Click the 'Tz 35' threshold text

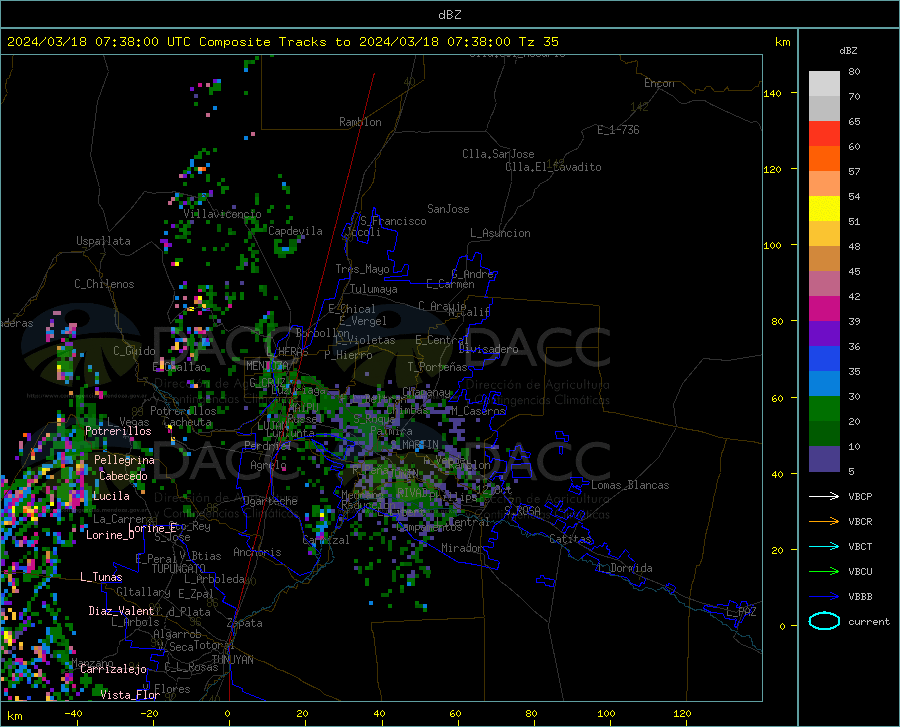(x=538, y=42)
